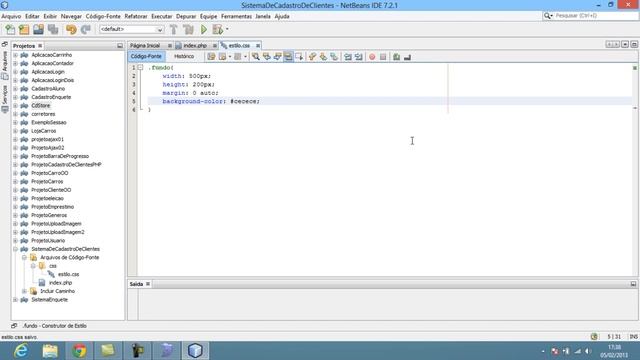The width and height of the screenshot is (640, 360).
Task: Toggle Bookmark in editor toolbar
Action: tap(334, 57)
